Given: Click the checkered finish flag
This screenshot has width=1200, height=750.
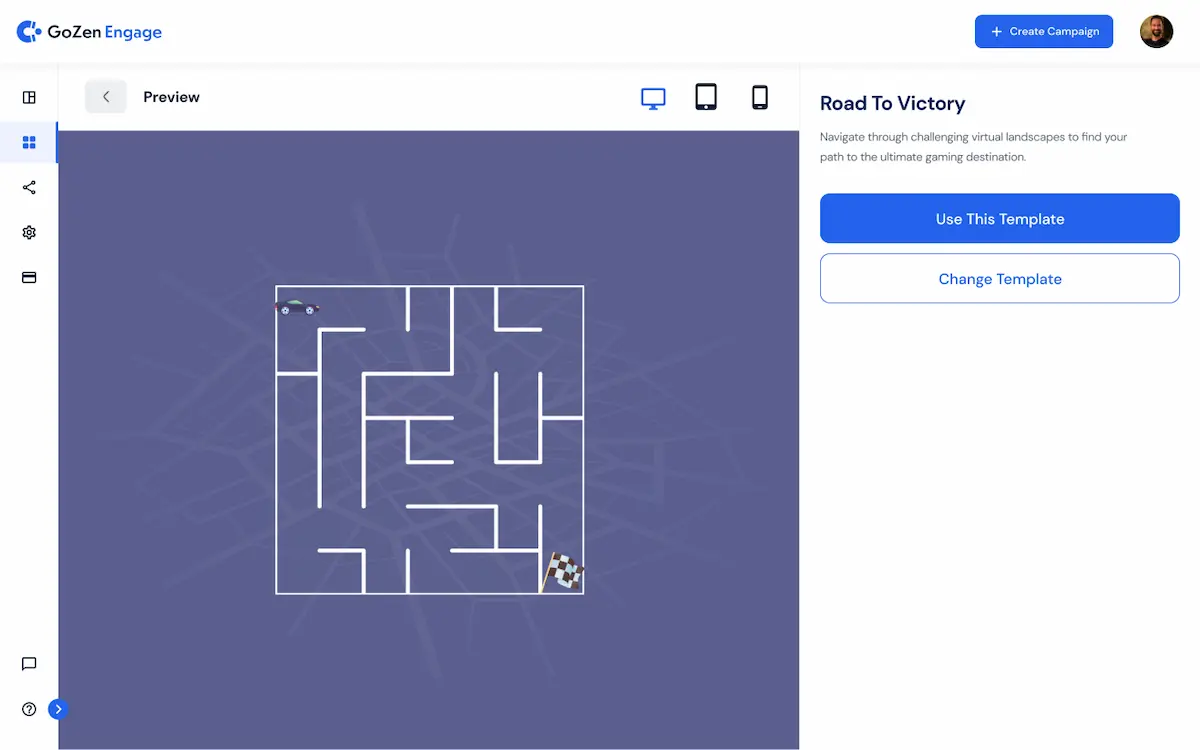Looking at the screenshot, I should (563, 572).
